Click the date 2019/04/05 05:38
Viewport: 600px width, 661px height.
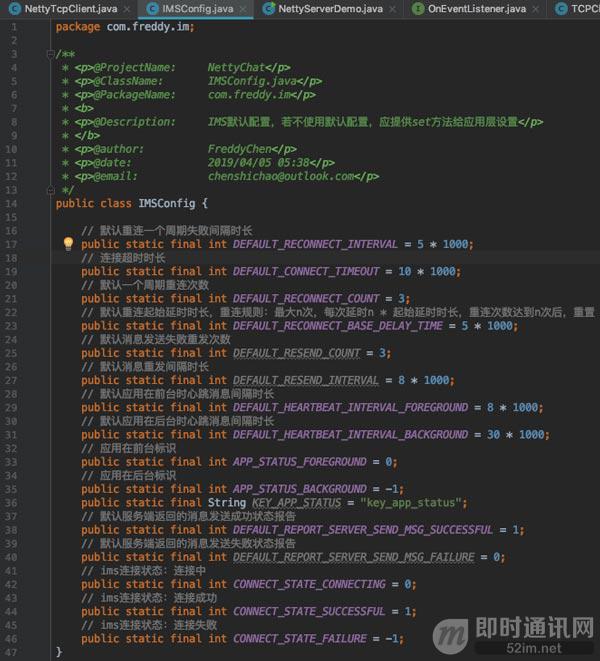tap(258, 163)
